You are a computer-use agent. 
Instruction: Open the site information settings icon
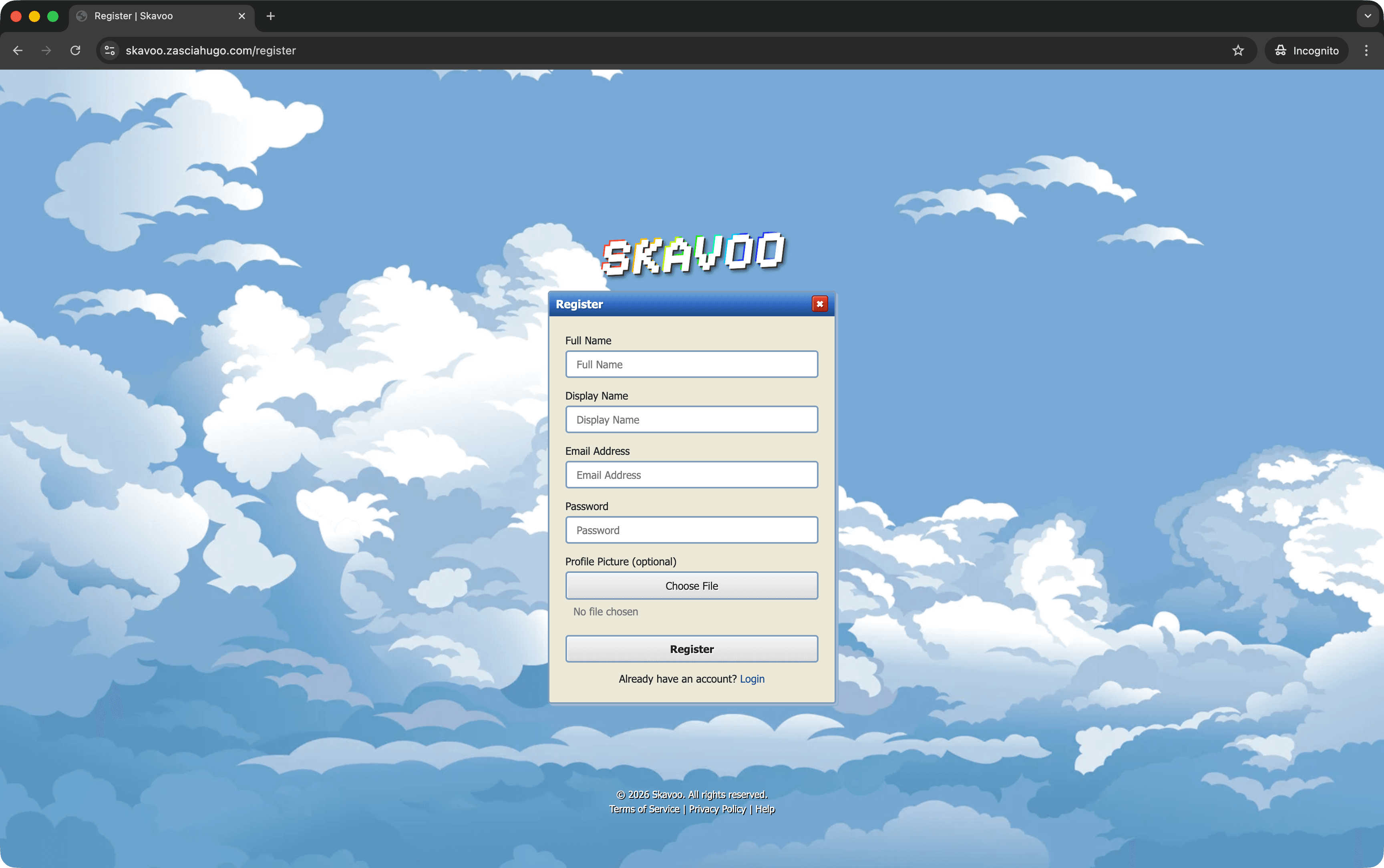109,50
